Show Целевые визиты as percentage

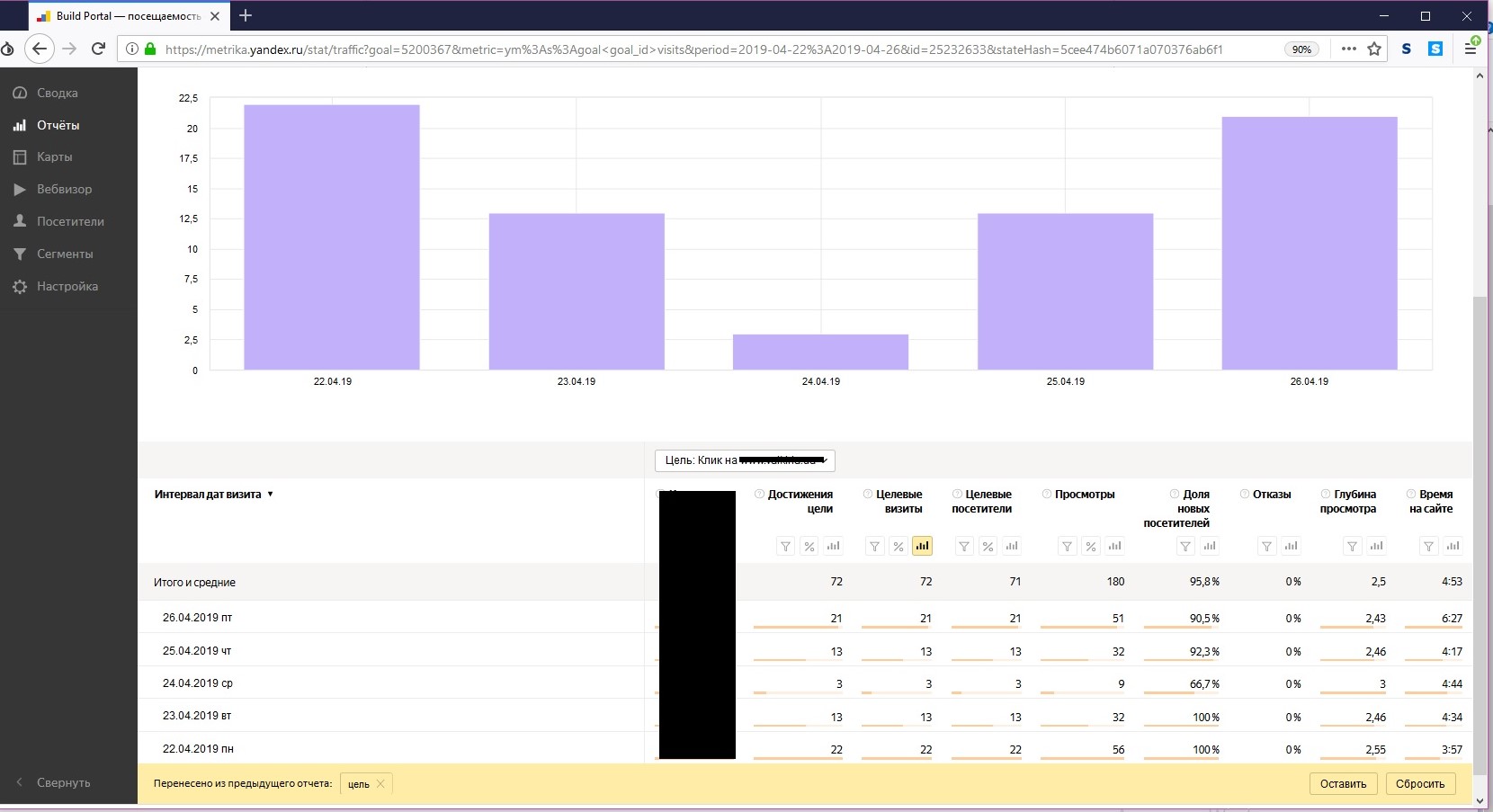click(x=898, y=546)
